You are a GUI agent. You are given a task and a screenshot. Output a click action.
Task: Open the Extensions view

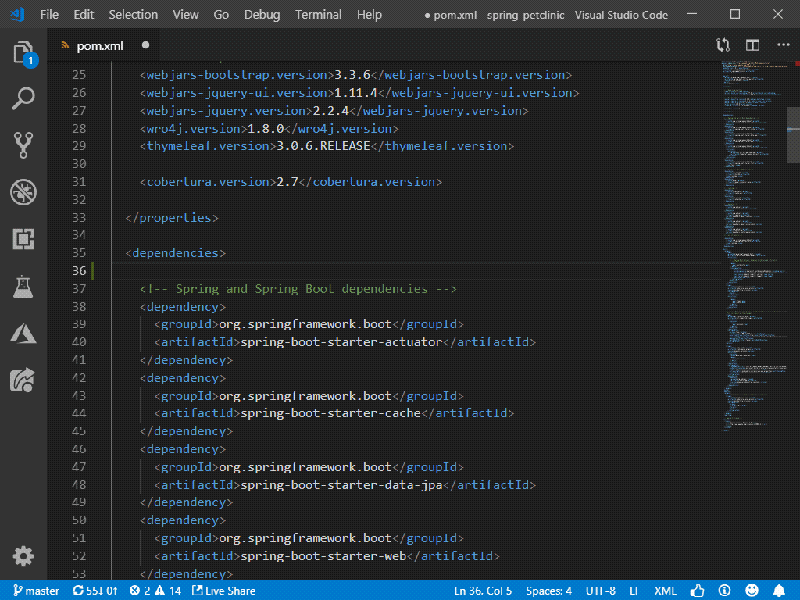tap(22, 239)
